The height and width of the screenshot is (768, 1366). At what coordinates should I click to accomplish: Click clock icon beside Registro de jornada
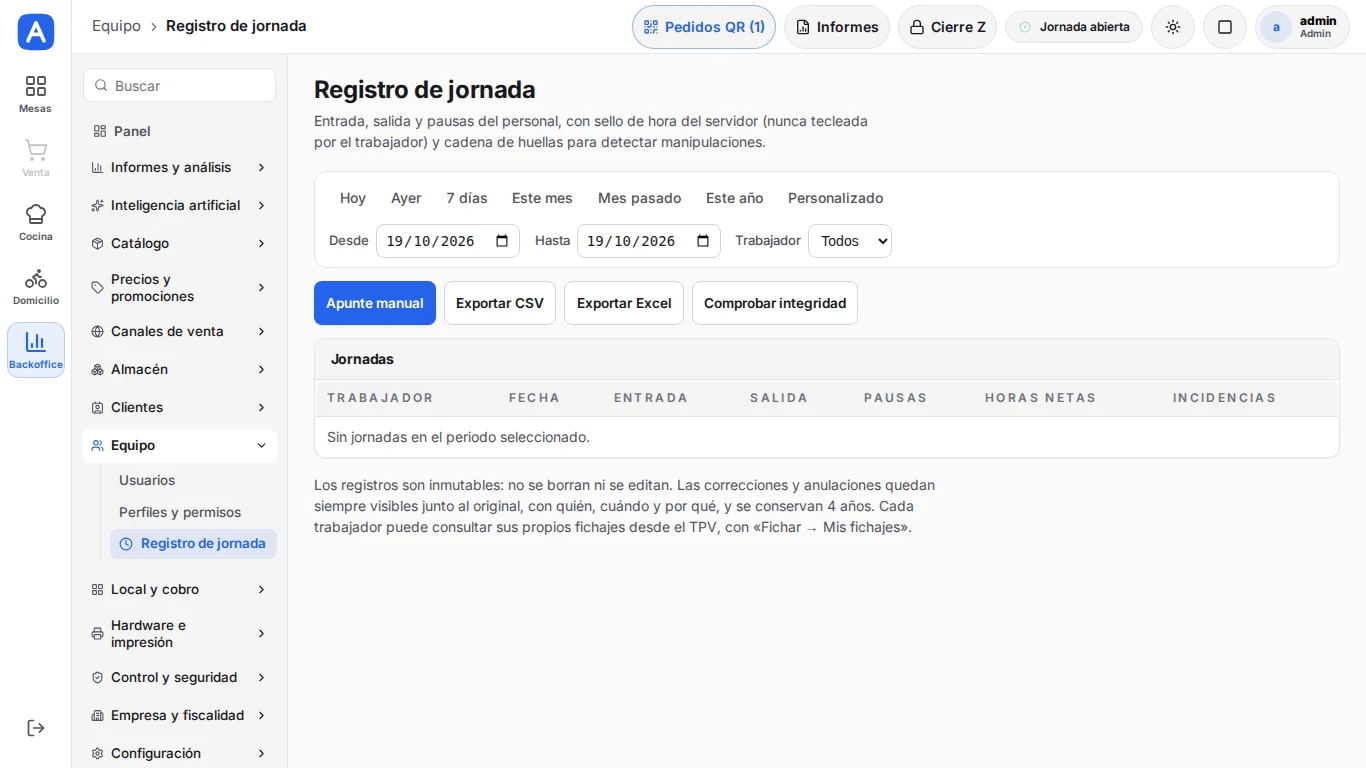pos(126,544)
